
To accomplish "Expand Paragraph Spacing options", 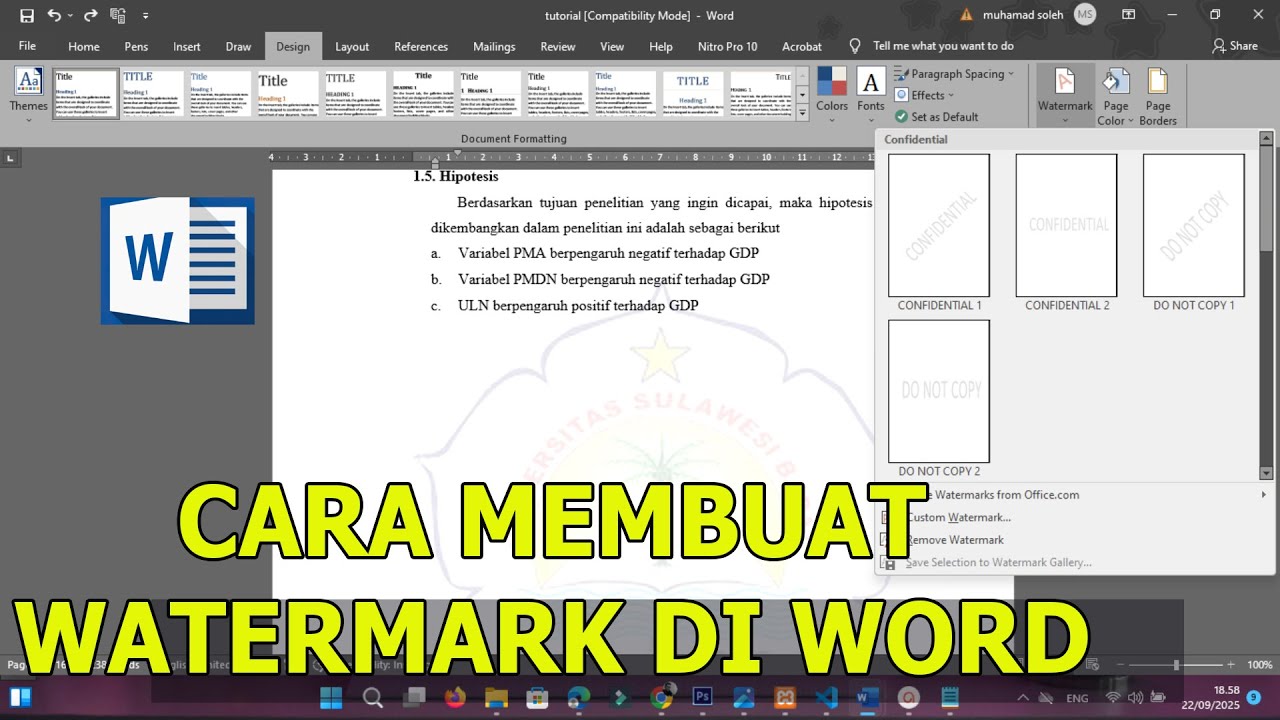I will (x=954, y=74).
